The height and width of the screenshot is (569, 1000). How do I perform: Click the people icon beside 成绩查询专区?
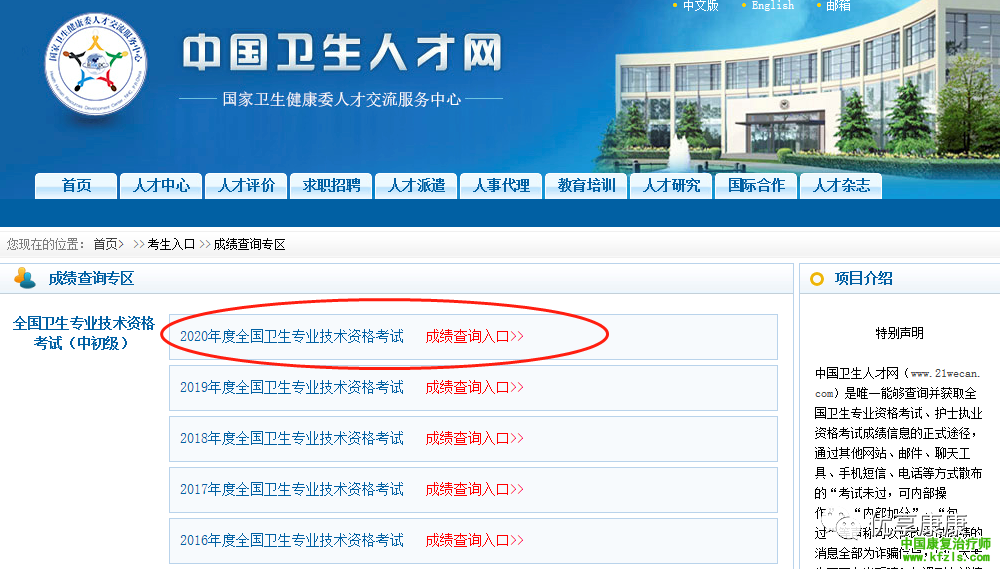(x=25, y=278)
